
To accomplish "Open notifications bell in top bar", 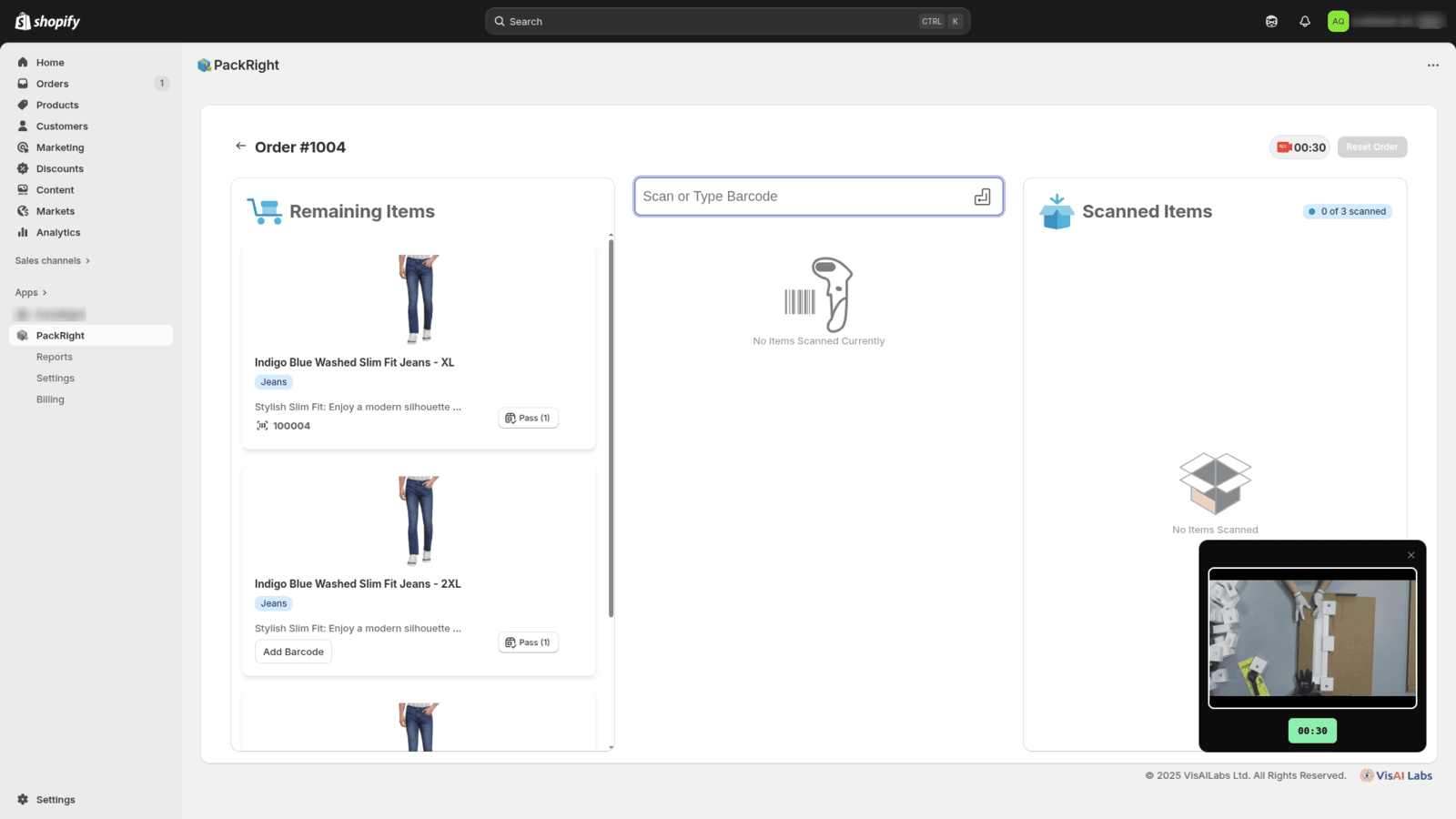I will coord(1305,20).
